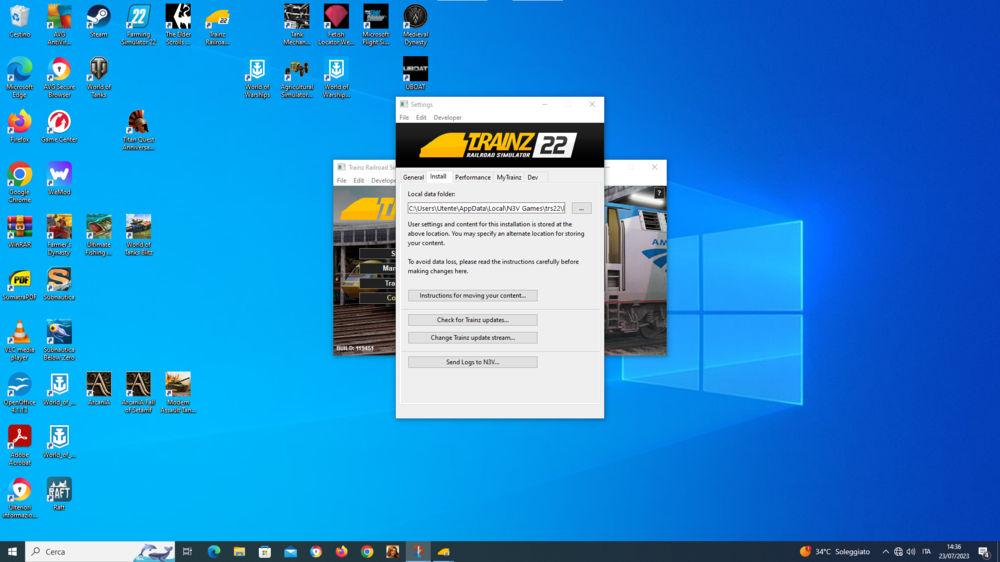Select the Adobe Acrobat desktop icon
The height and width of the screenshot is (562, 1000).
(x=20, y=446)
